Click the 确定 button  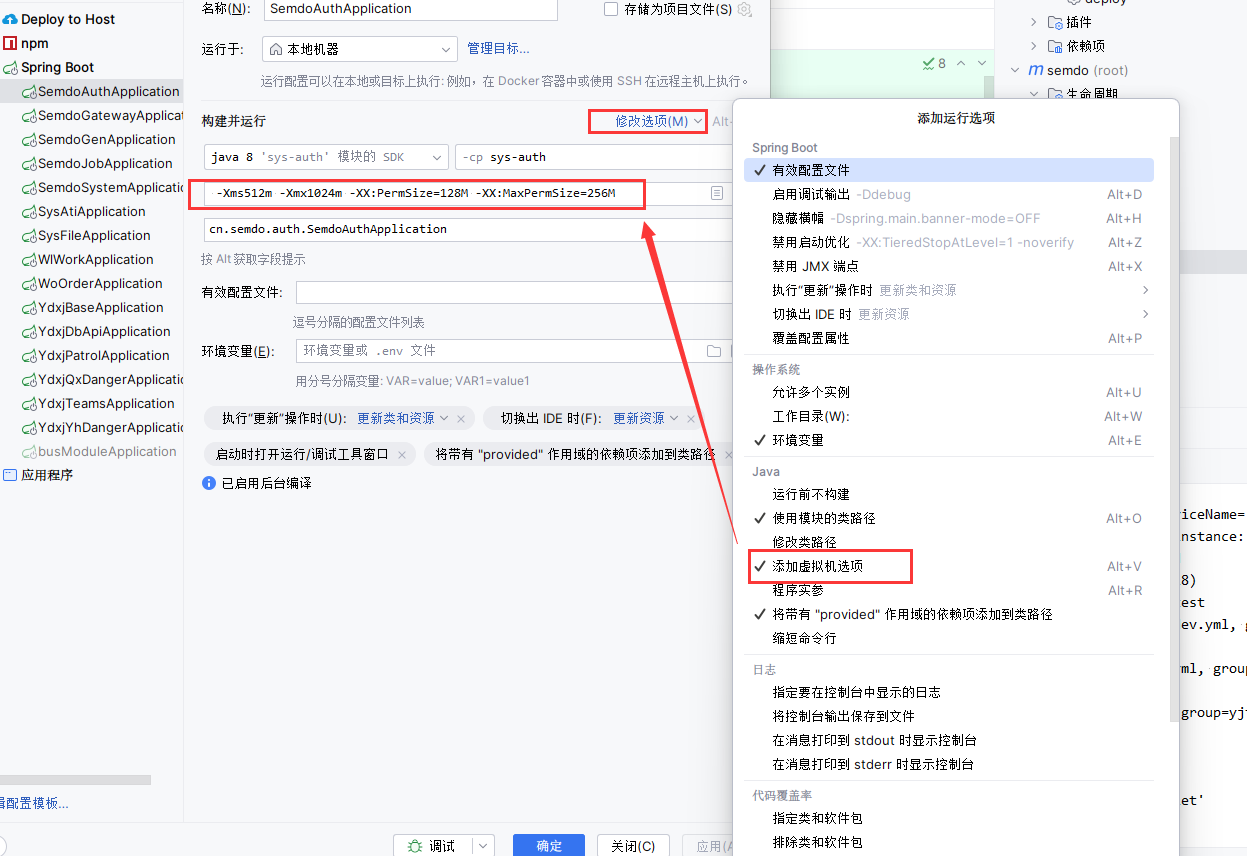click(549, 846)
